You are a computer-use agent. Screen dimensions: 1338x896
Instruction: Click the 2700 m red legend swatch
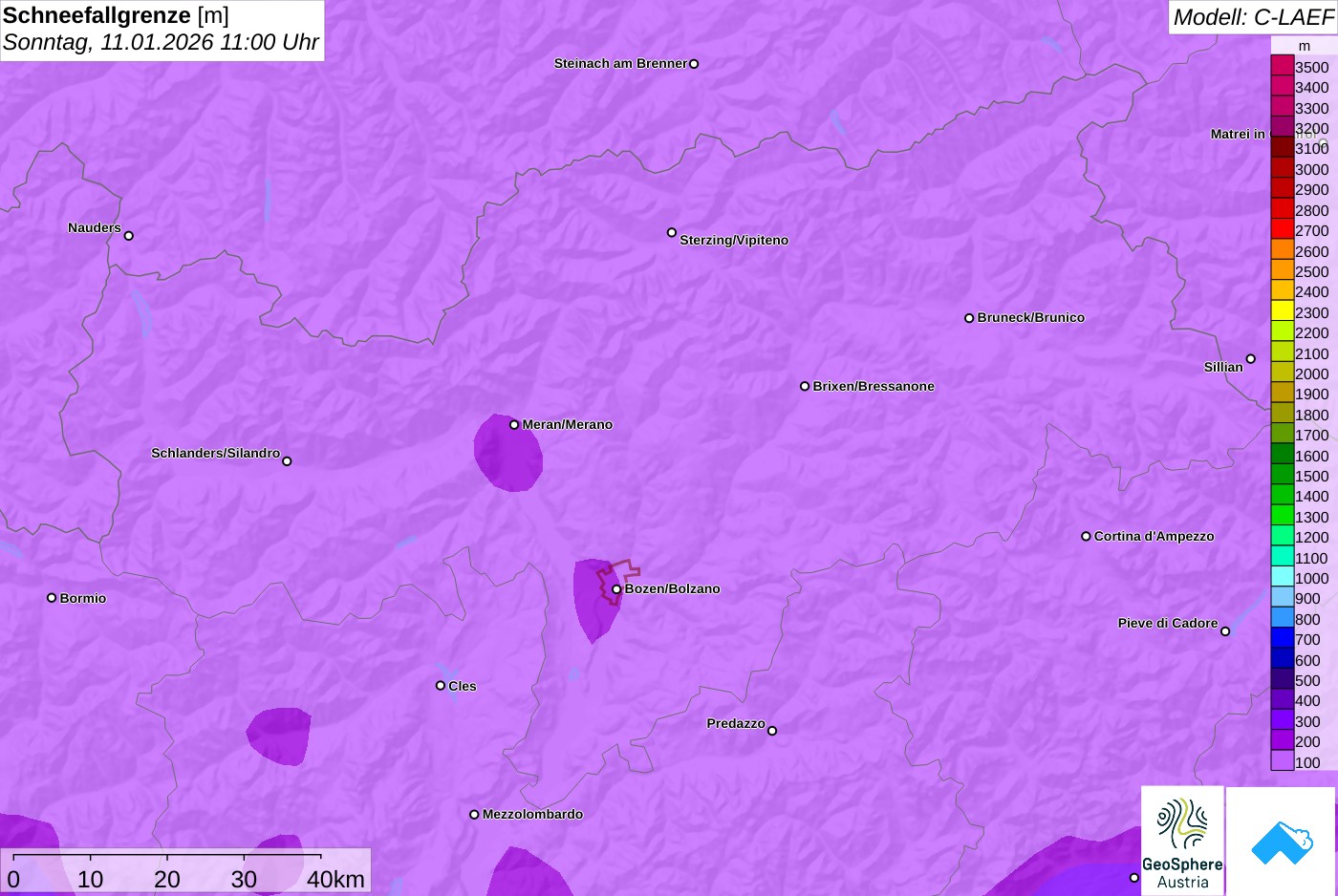(1283, 229)
